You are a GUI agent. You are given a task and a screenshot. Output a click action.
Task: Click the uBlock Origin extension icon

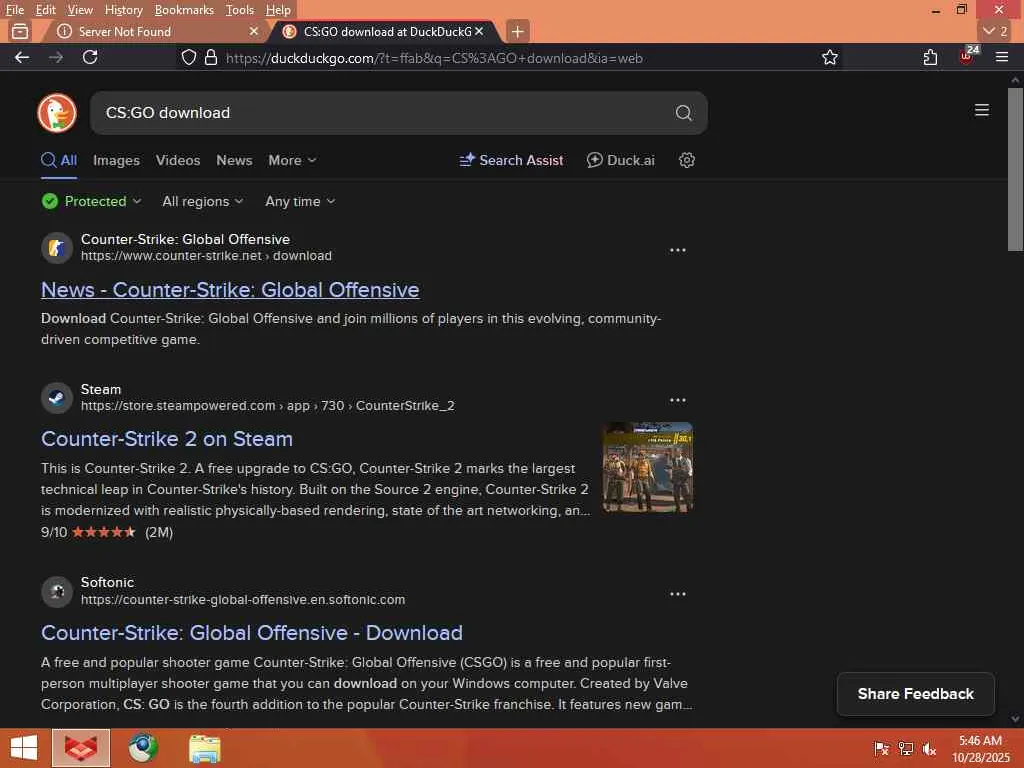tap(967, 56)
